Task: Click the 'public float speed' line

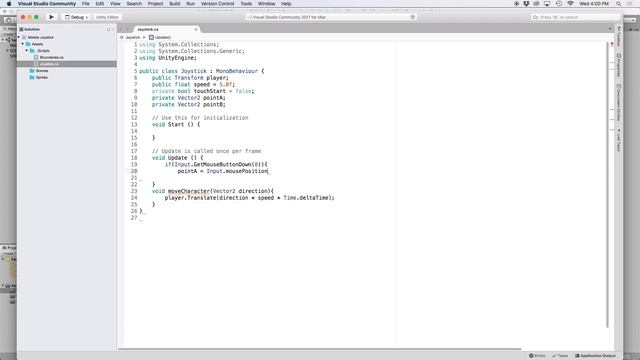Action: 193,84
